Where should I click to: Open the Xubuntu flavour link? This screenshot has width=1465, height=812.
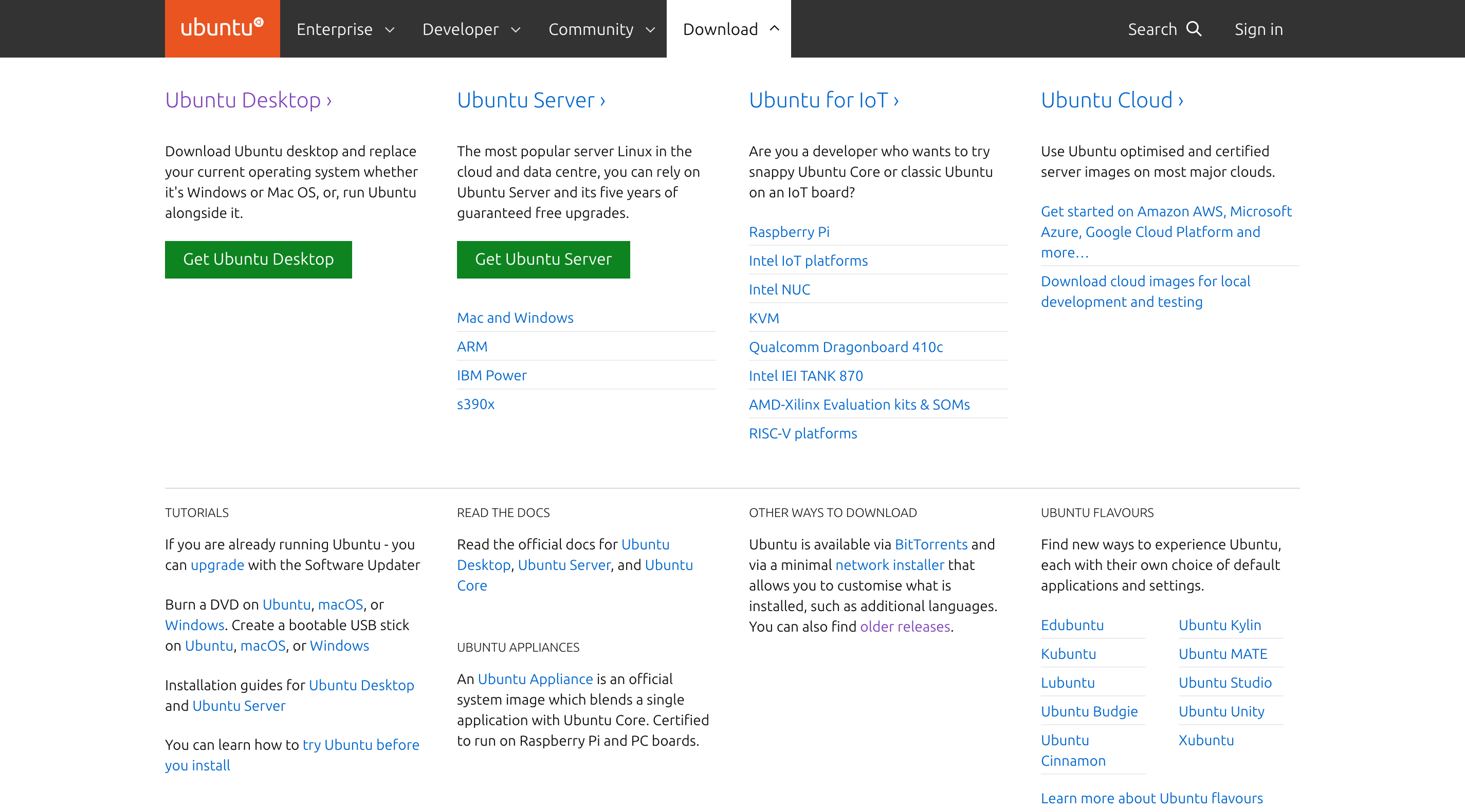[1205, 741]
